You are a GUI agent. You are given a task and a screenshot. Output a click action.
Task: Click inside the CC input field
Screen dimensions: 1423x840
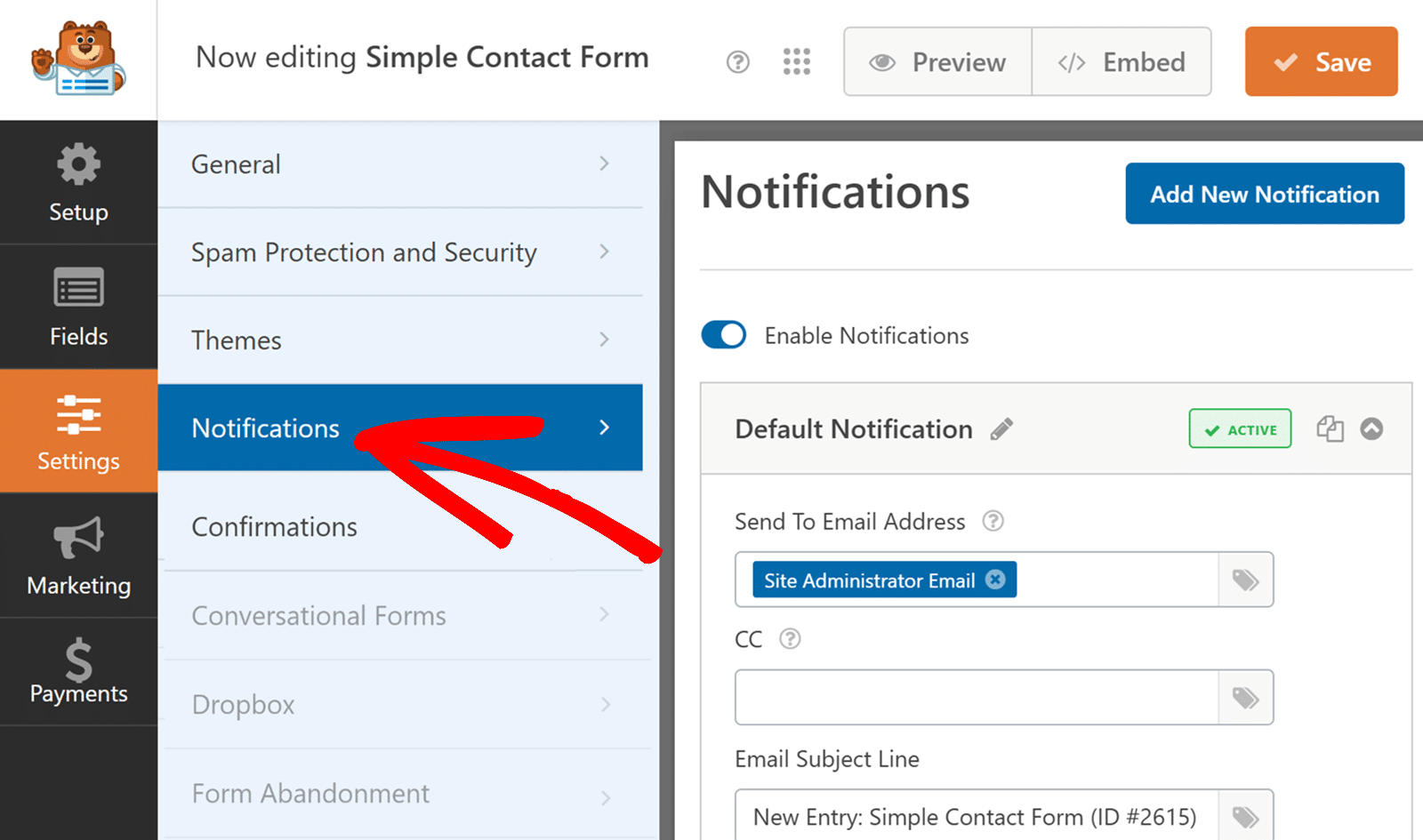click(x=978, y=698)
